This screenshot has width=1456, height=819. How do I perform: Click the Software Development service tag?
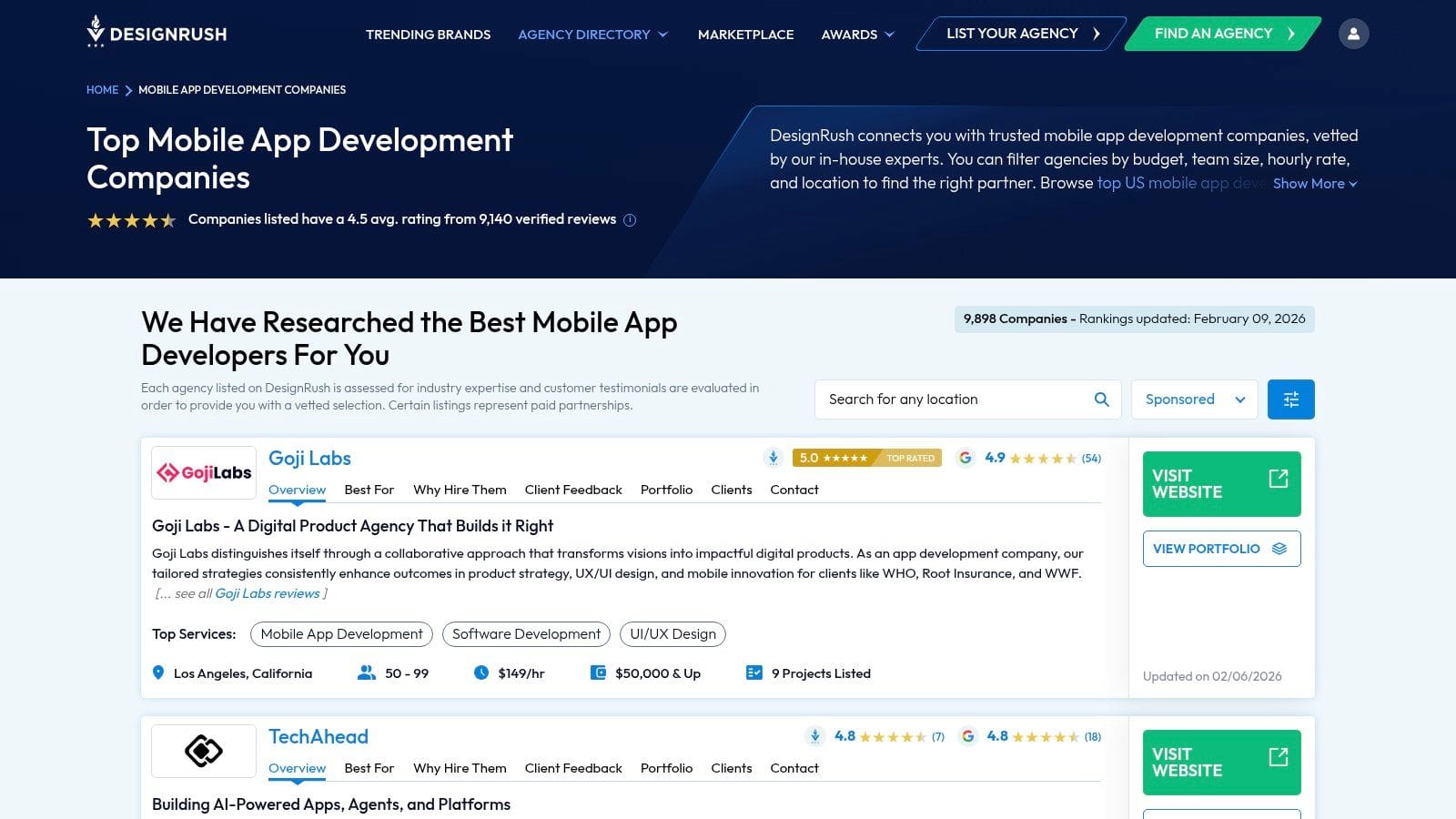pos(526,634)
